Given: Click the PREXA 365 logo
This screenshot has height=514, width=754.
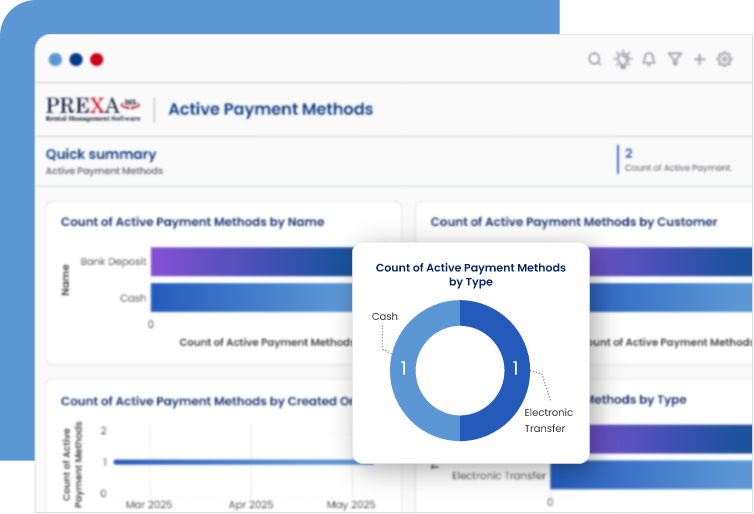Looking at the screenshot, I should pos(94,108).
